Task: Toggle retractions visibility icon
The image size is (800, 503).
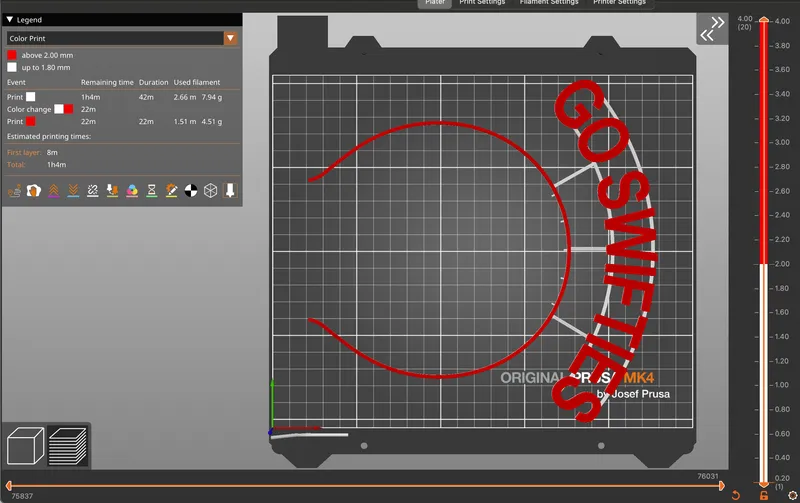Action: pyautogui.click(x=54, y=191)
